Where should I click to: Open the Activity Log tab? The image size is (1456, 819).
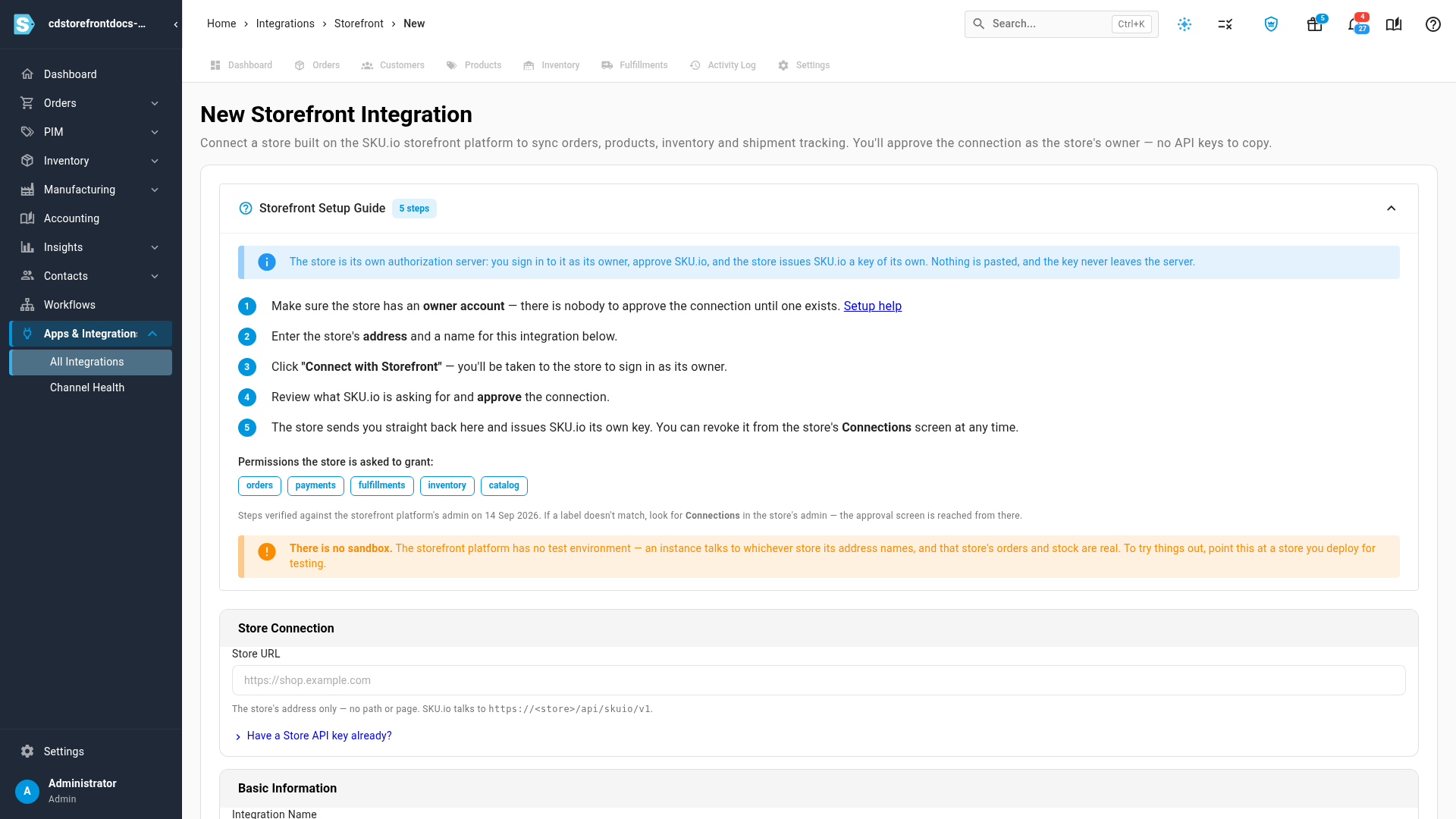point(723,65)
